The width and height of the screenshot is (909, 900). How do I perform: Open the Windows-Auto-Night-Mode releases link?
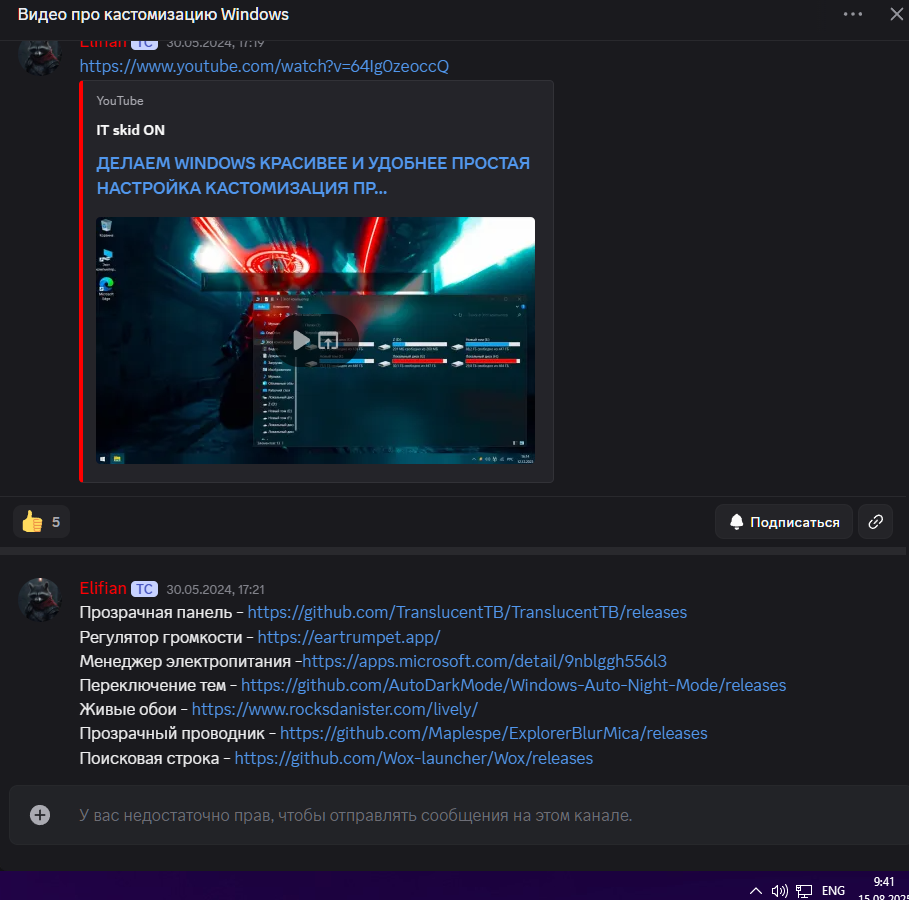514,685
